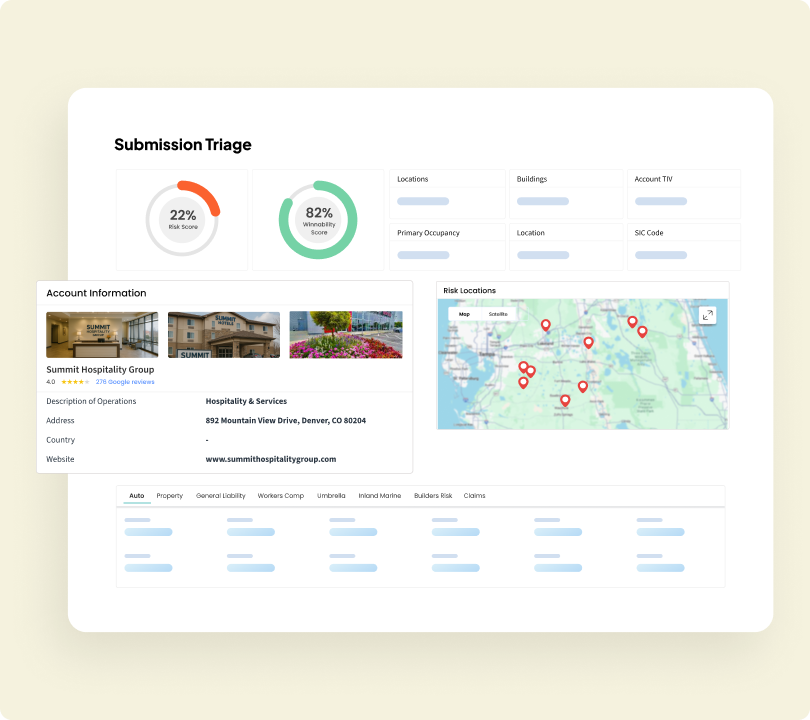The width and height of the screenshot is (810, 720).
Task: View the flower garden photo thumbnail
Action: tap(346, 334)
